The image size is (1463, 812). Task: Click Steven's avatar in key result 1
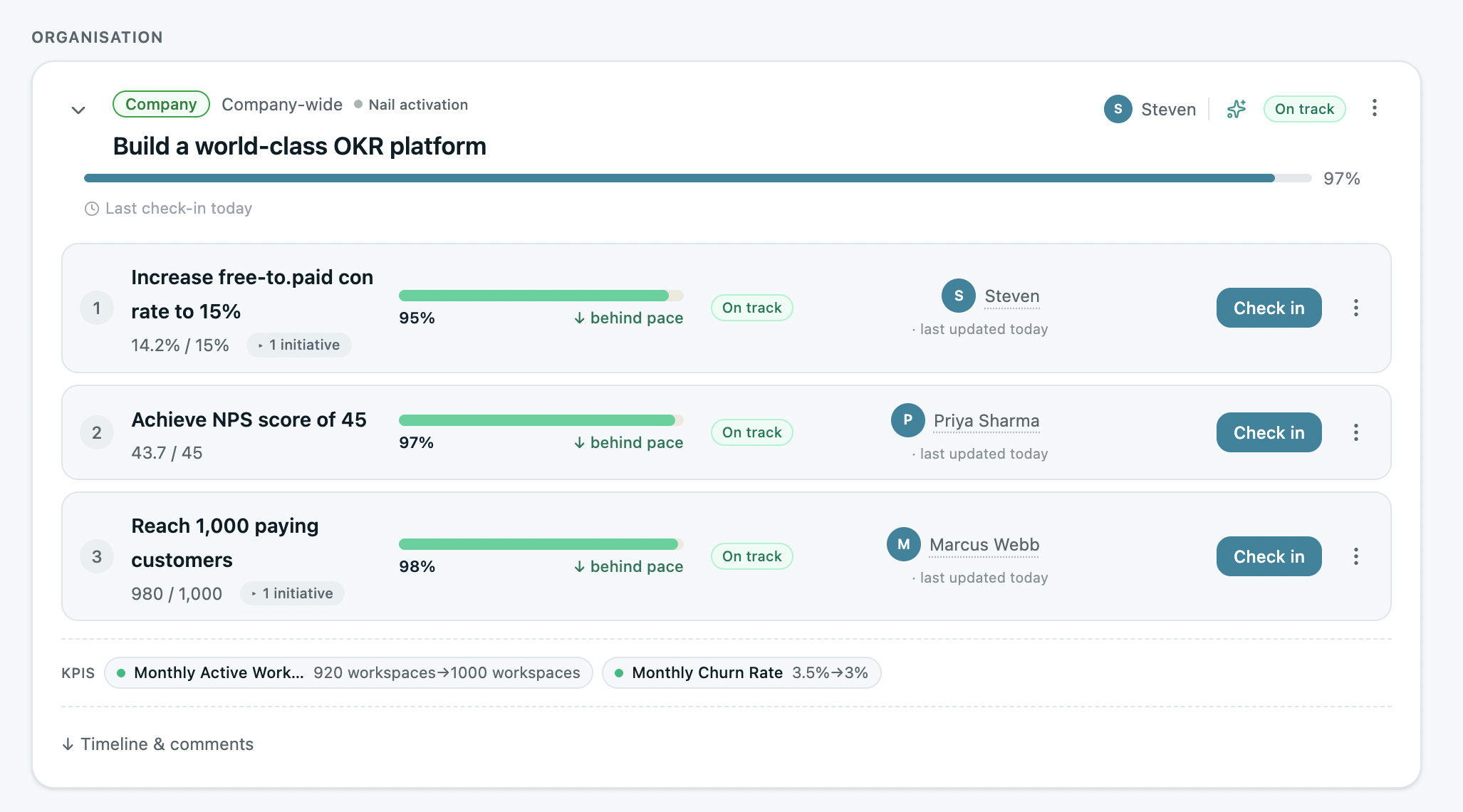click(x=959, y=296)
